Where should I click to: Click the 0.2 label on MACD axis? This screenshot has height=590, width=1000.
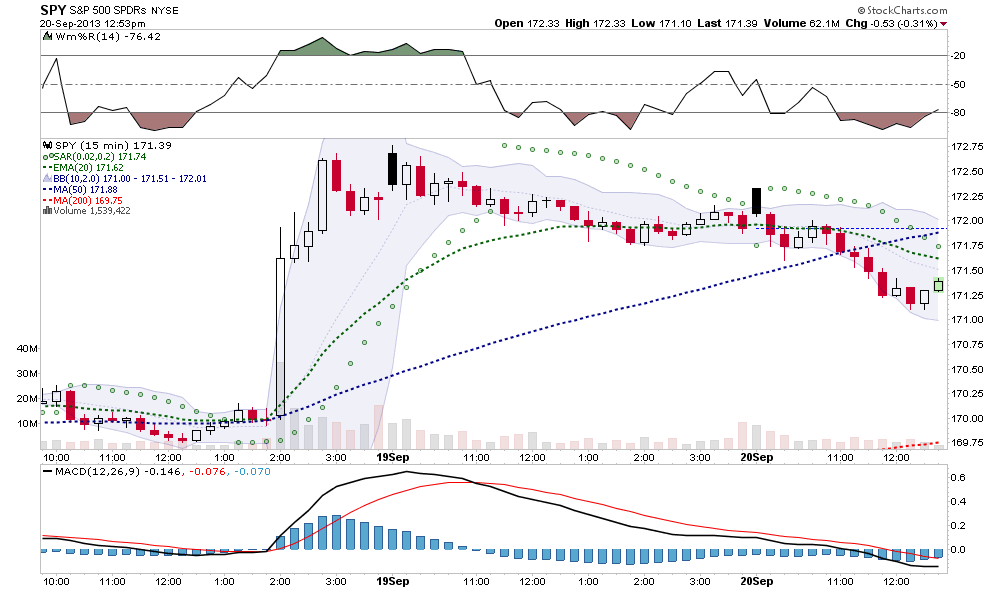(959, 526)
